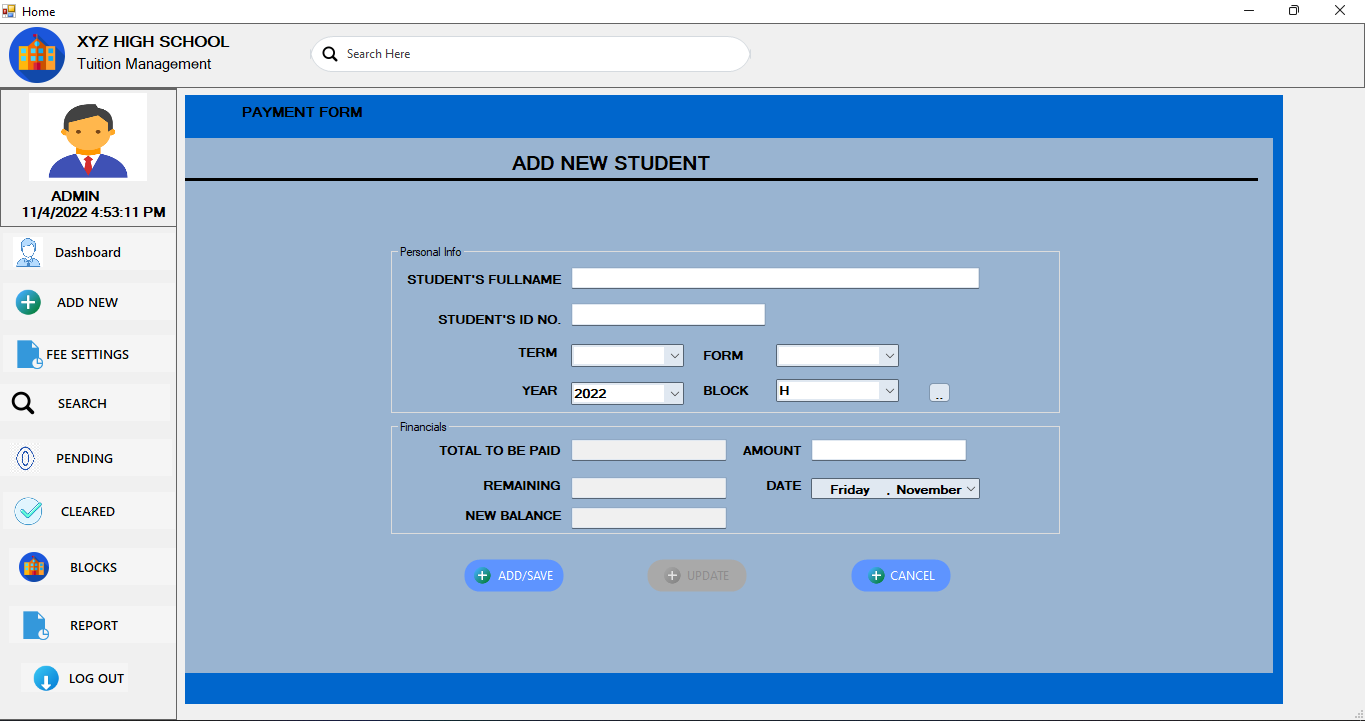
Task: Open the TERM dropdown
Action: click(x=673, y=355)
